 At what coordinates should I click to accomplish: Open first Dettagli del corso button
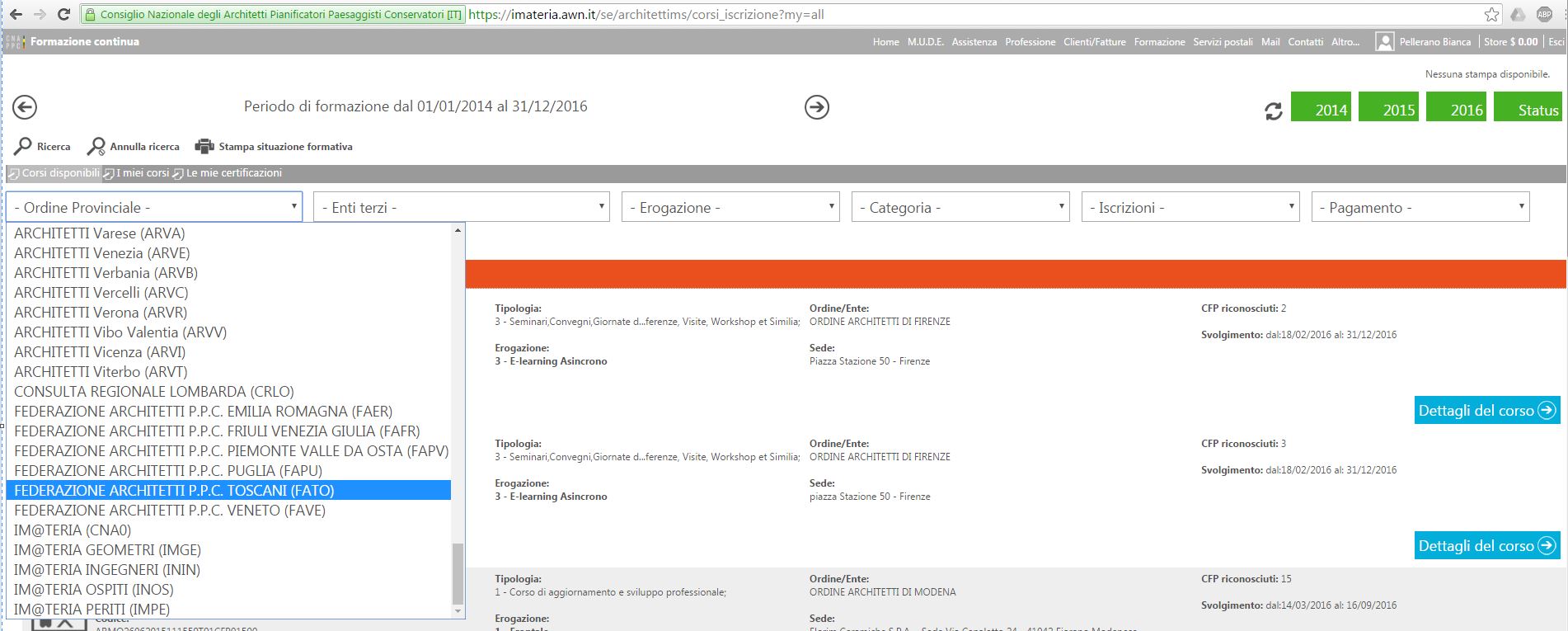point(1486,410)
